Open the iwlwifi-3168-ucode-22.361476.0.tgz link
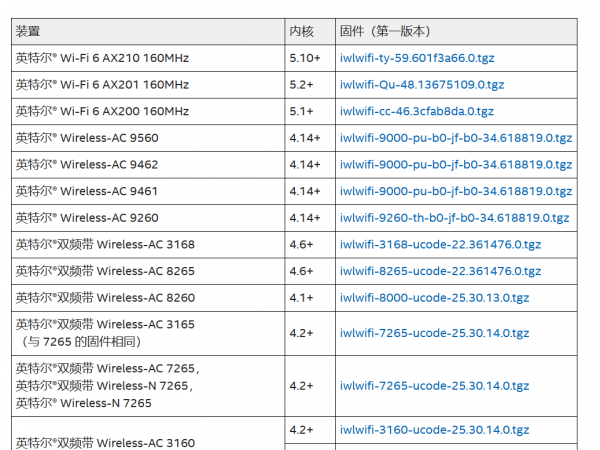This screenshot has height=450, width=600. (440, 244)
